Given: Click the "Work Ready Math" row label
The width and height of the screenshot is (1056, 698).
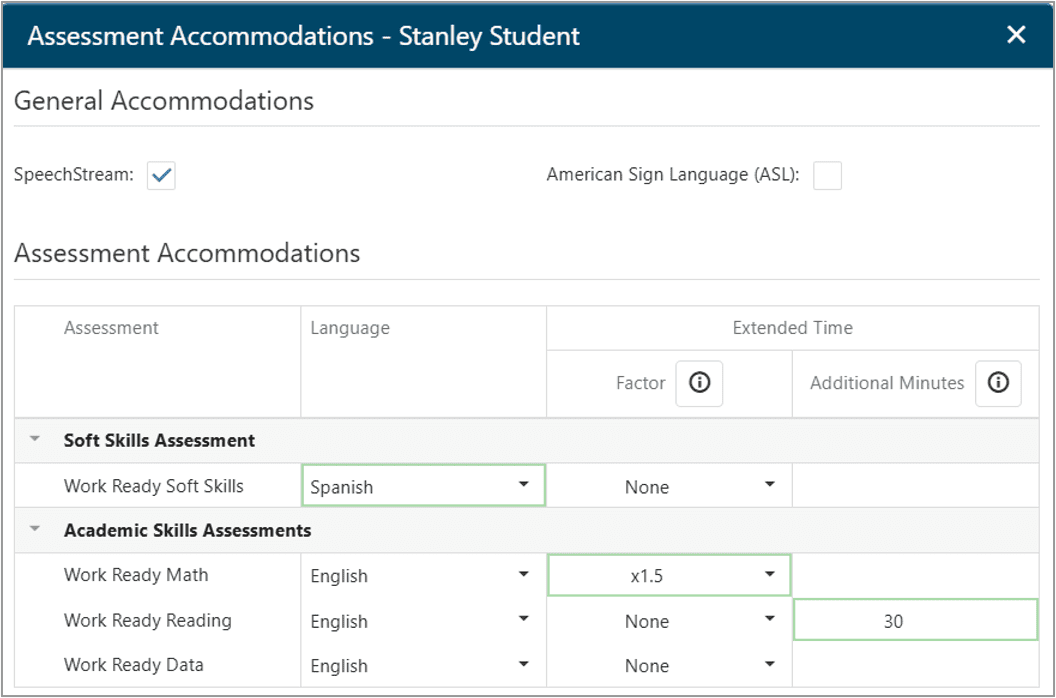Looking at the screenshot, I should (x=136, y=575).
